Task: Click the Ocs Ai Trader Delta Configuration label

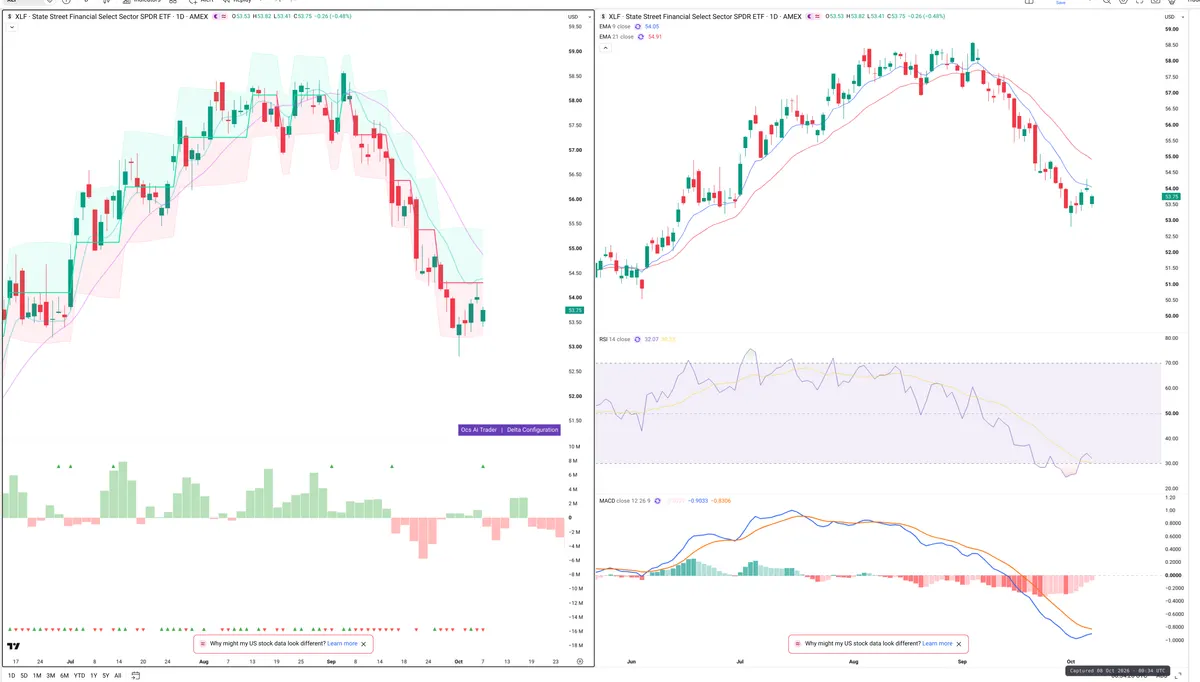Action: click(x=509, y=430)
